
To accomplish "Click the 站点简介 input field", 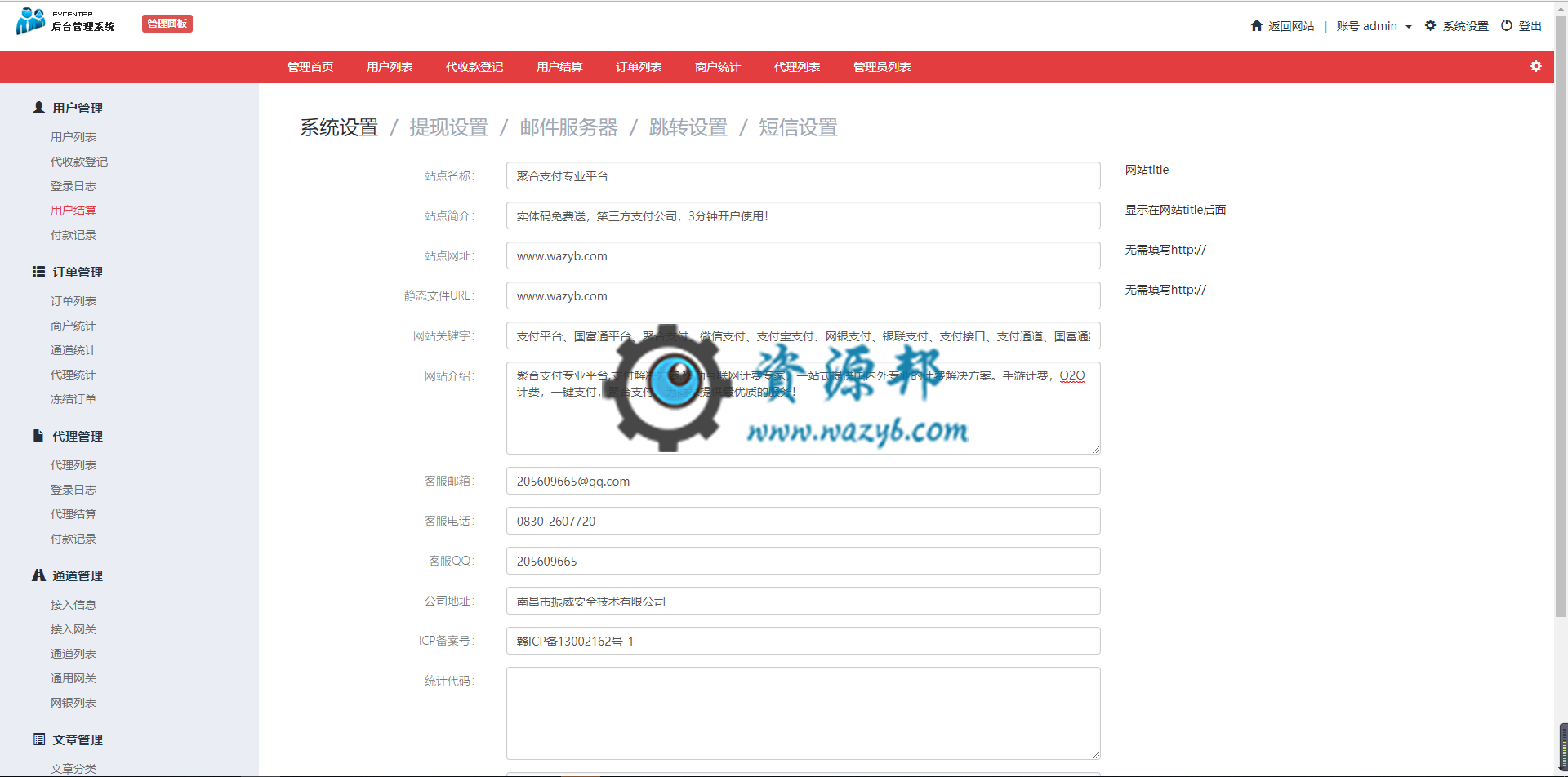I will [803, 215].
